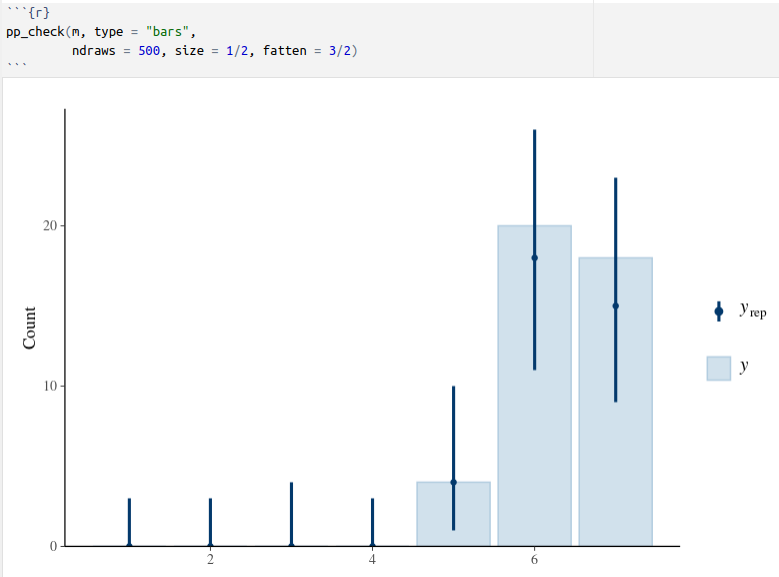Click the bar at x value 7

click(616, 402)
